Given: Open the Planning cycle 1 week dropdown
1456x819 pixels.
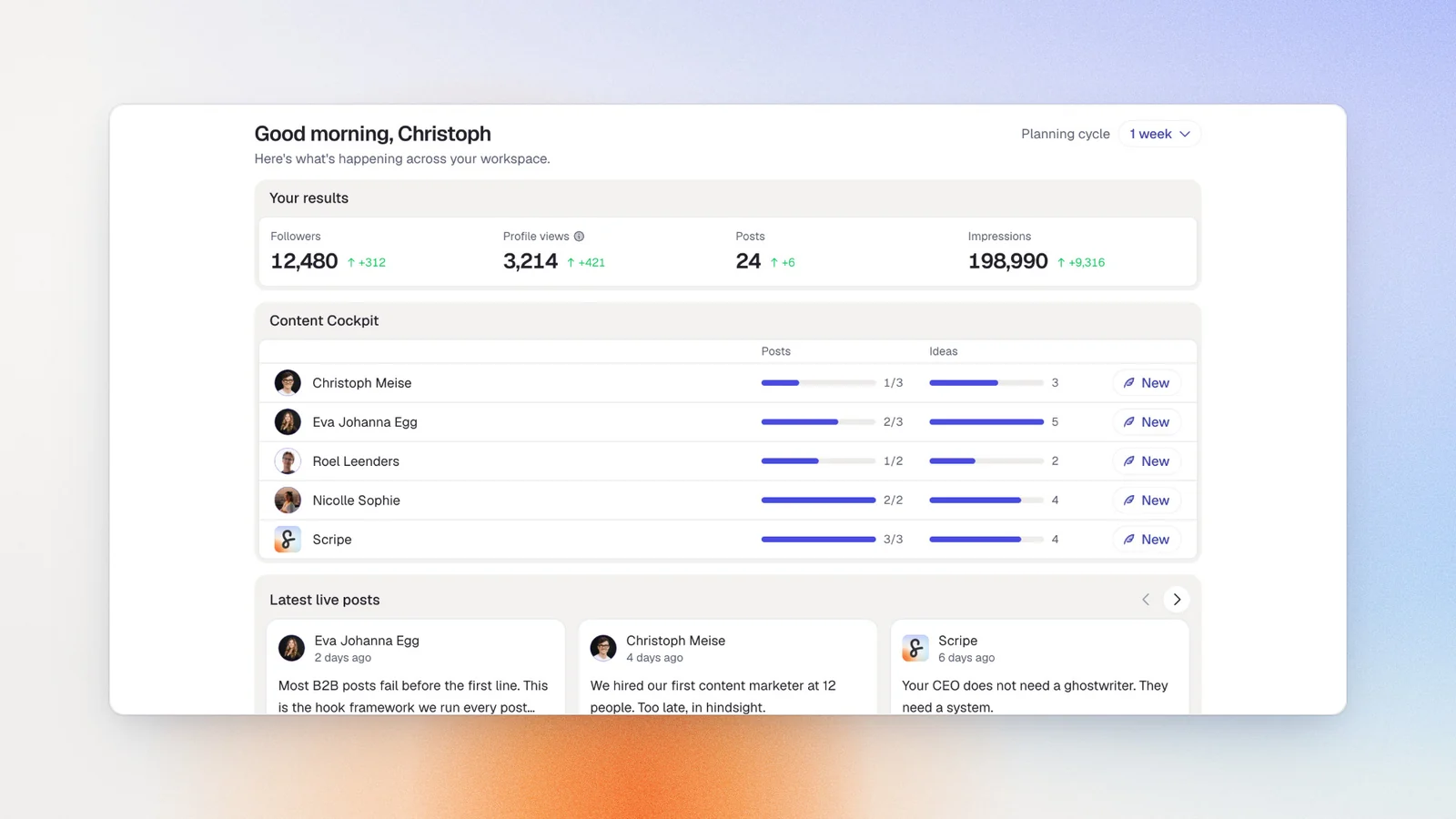Looking at the screenshot, I should pos(1159,134).
